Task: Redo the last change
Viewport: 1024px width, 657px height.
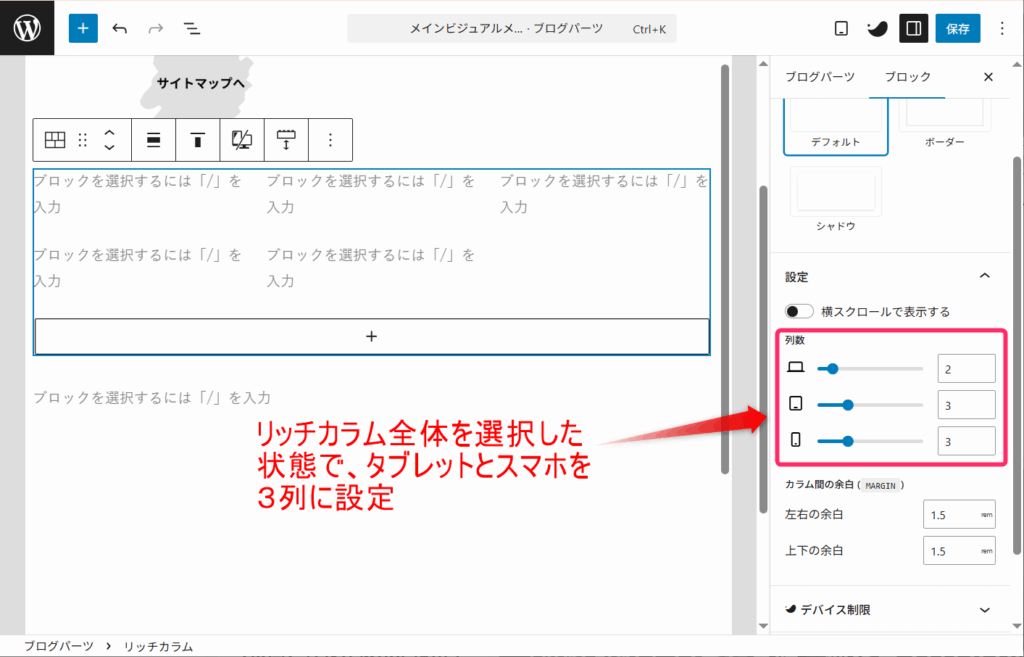Action: click(155, 29)
